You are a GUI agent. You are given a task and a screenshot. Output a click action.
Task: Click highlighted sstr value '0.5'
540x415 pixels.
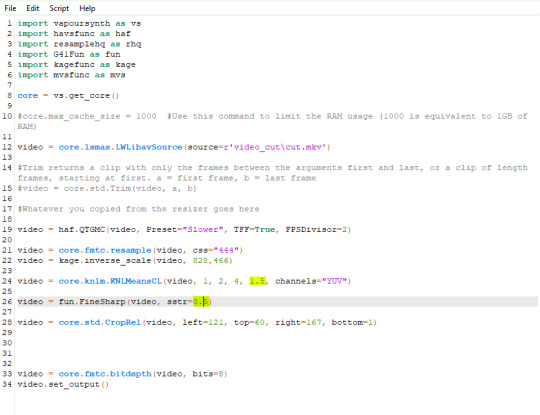[x=201, y=302]
